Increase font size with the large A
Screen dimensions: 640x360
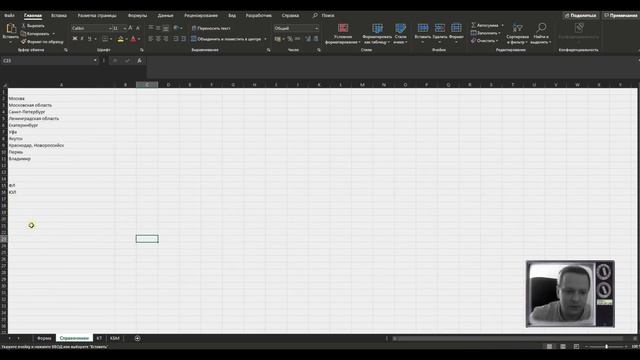131,28
